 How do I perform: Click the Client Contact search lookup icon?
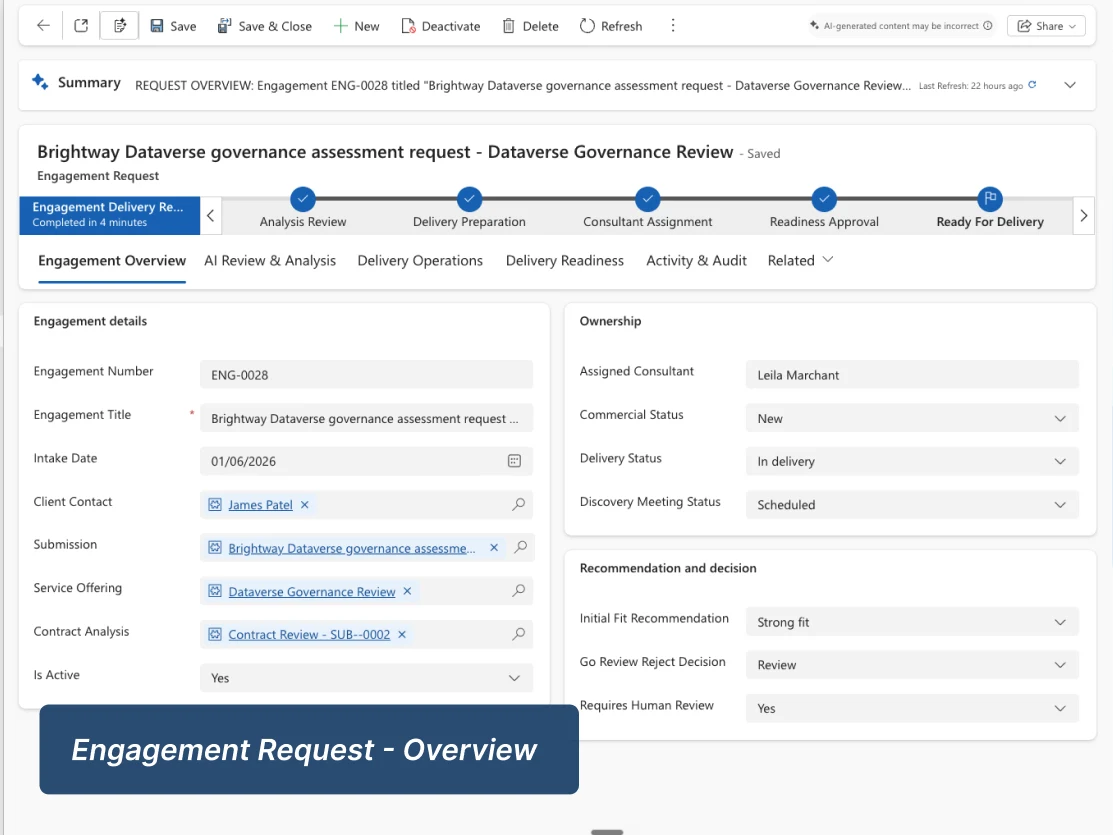(519, 504)
